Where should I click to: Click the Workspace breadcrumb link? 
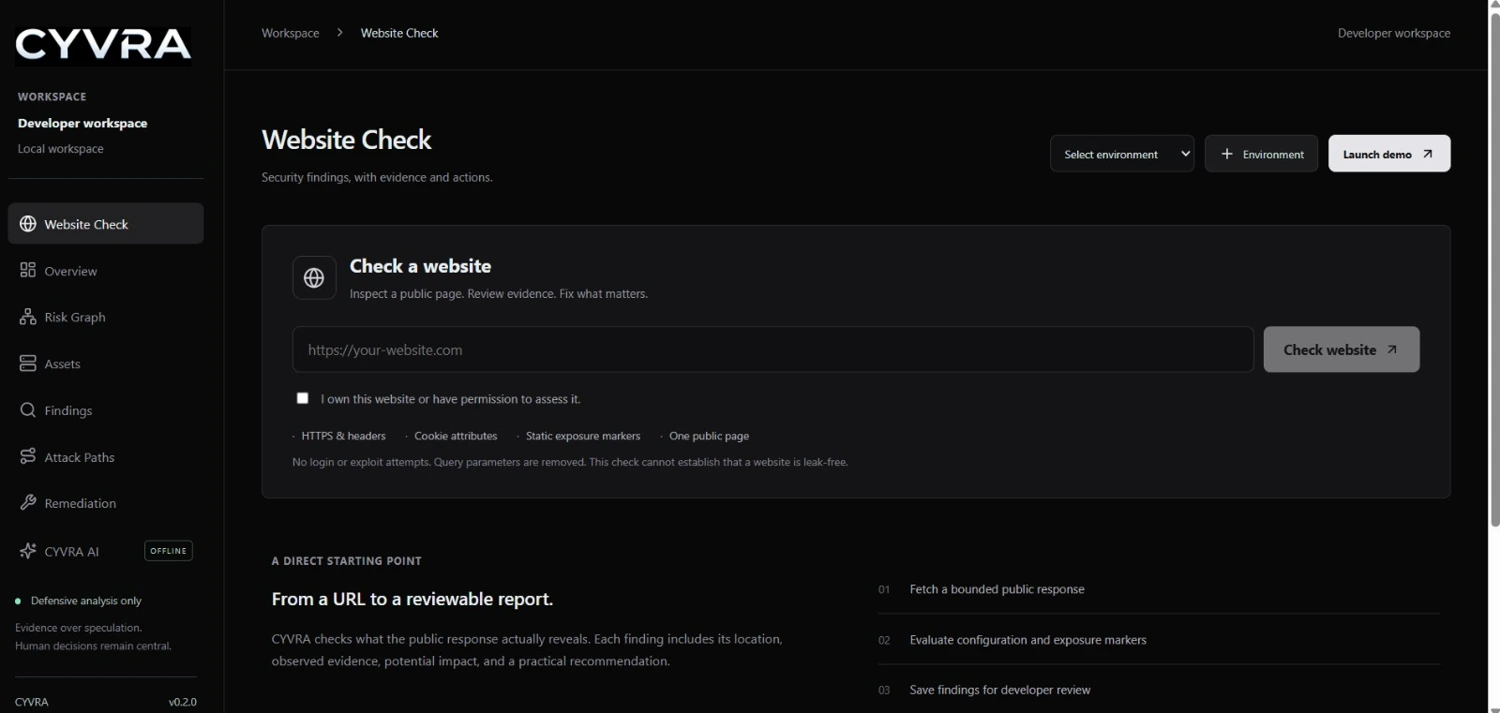290,33
